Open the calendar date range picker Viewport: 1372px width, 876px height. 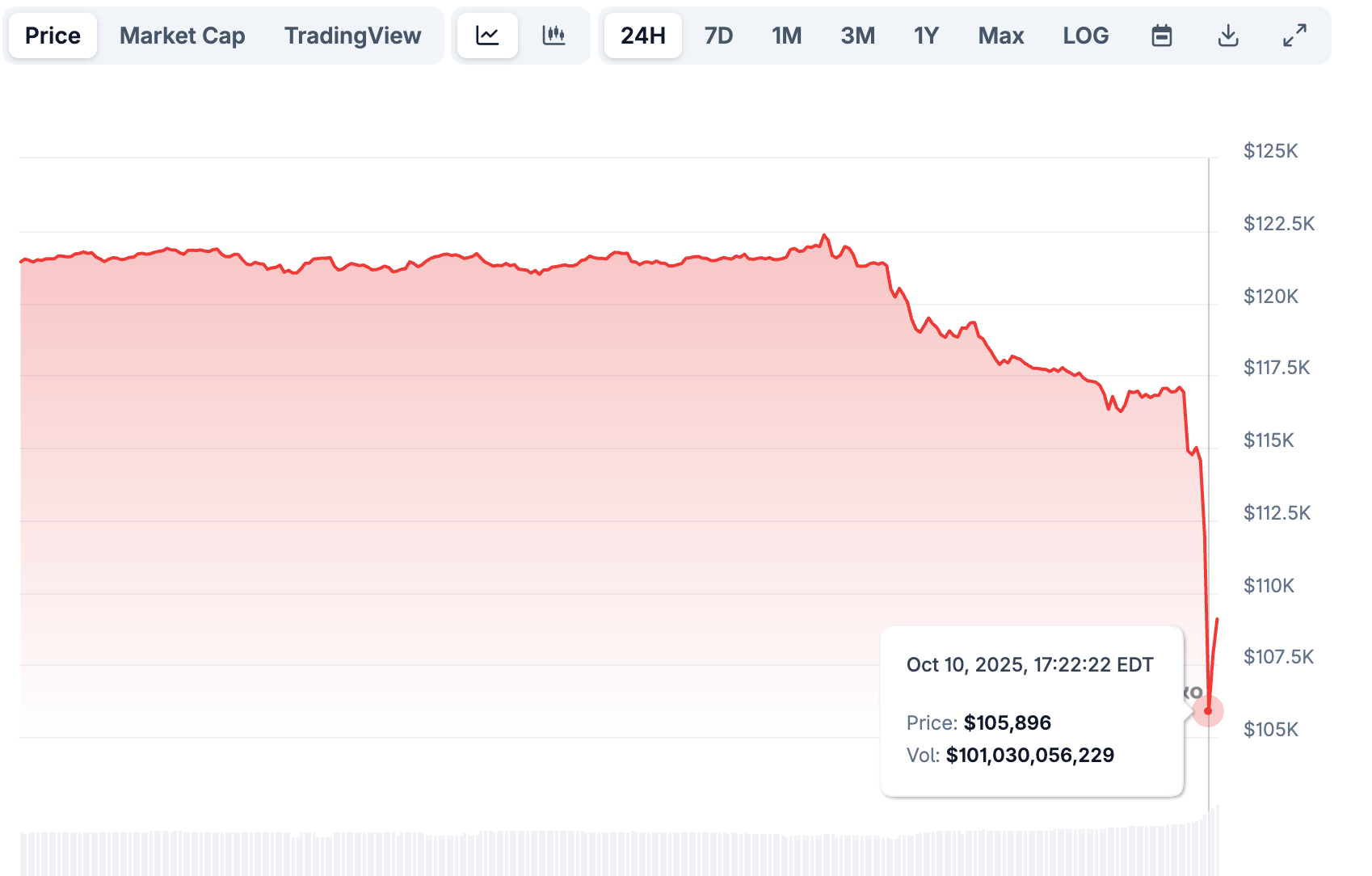(x=1161, y=35)
